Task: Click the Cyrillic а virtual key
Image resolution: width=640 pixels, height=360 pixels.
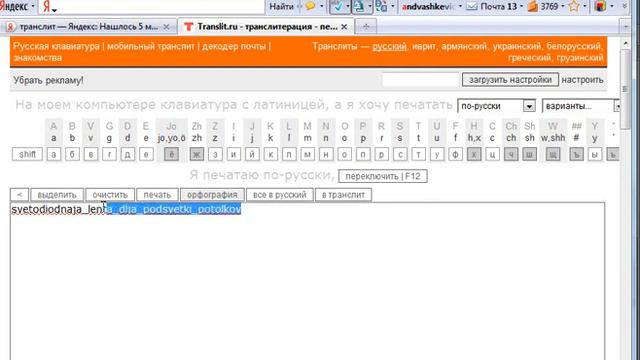Action: pos(53,154)
